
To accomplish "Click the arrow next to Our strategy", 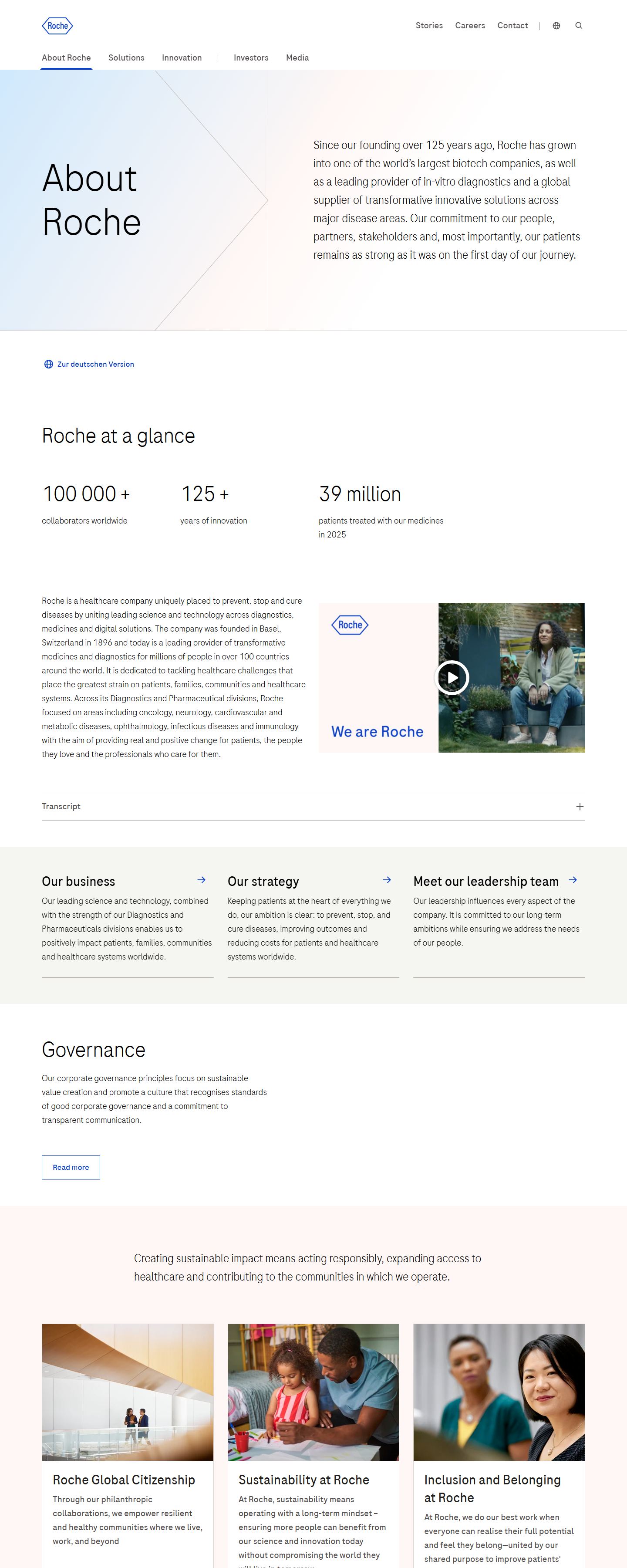I will 387,880.
